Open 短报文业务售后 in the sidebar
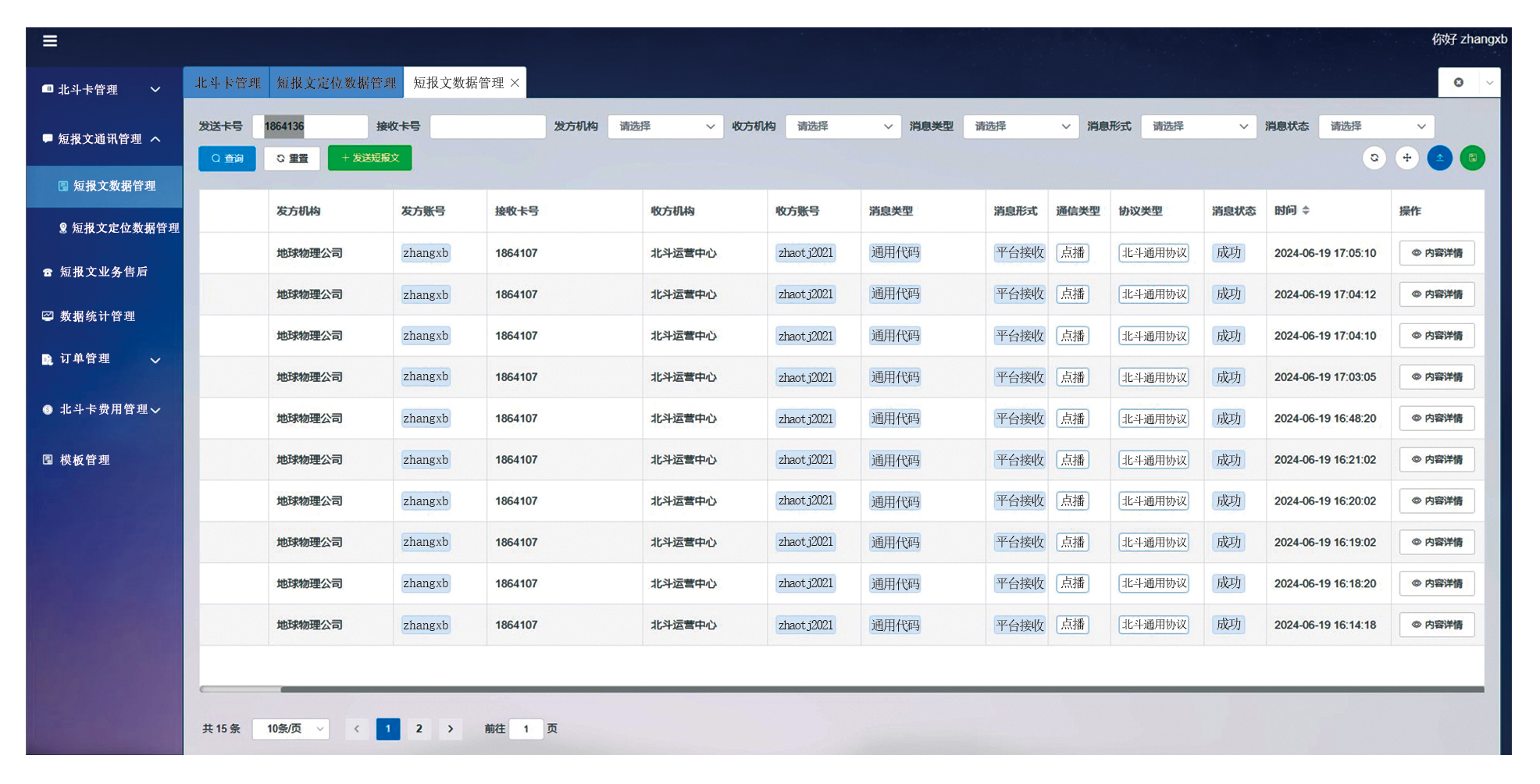This screenshot has width=1540, height=784. [103, 272]
